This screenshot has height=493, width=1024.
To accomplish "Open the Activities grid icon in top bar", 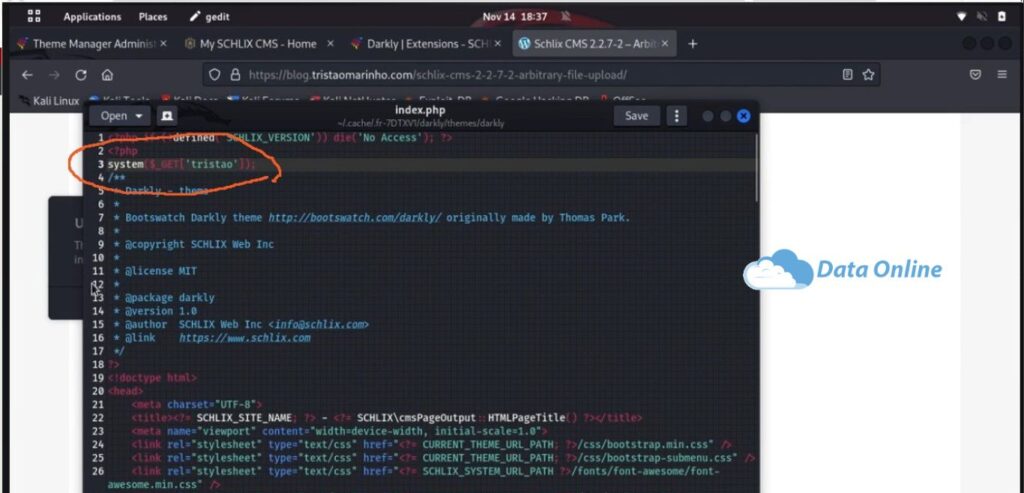I will click(34, 16).
